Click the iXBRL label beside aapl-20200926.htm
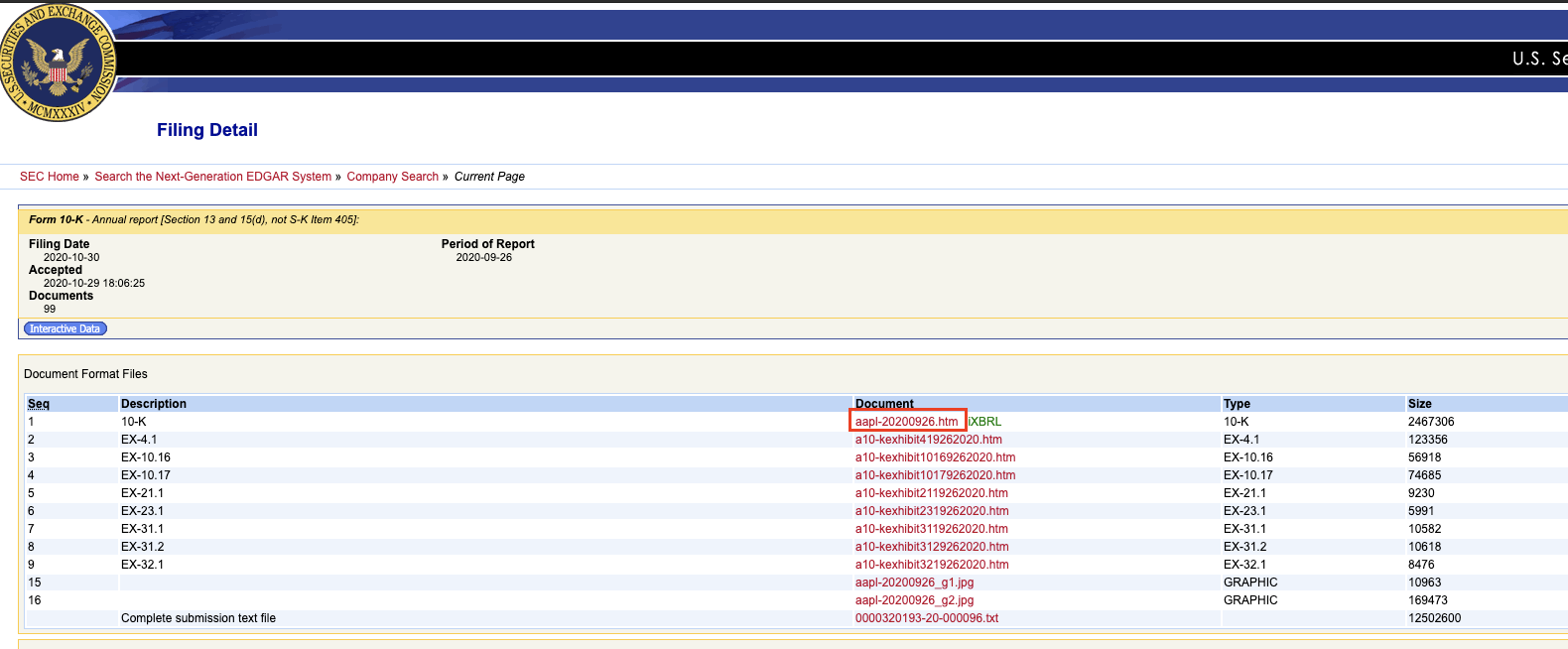This screenshot has height=649, width=1568. tap(984, 422)
